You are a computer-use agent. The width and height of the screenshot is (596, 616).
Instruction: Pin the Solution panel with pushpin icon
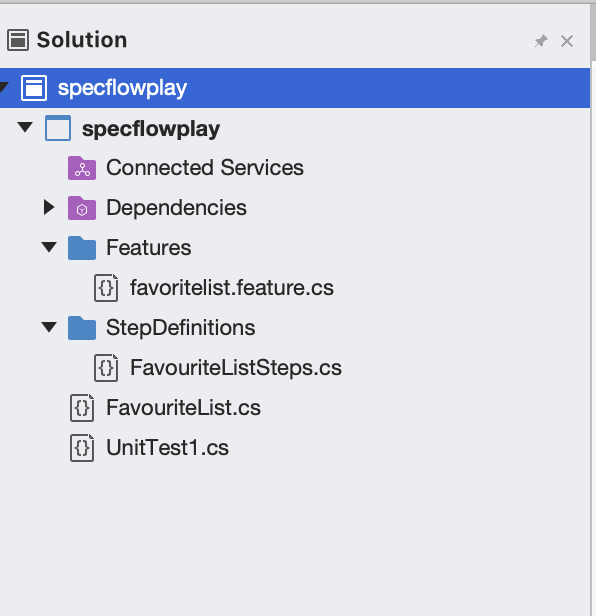tap(541, 41)
